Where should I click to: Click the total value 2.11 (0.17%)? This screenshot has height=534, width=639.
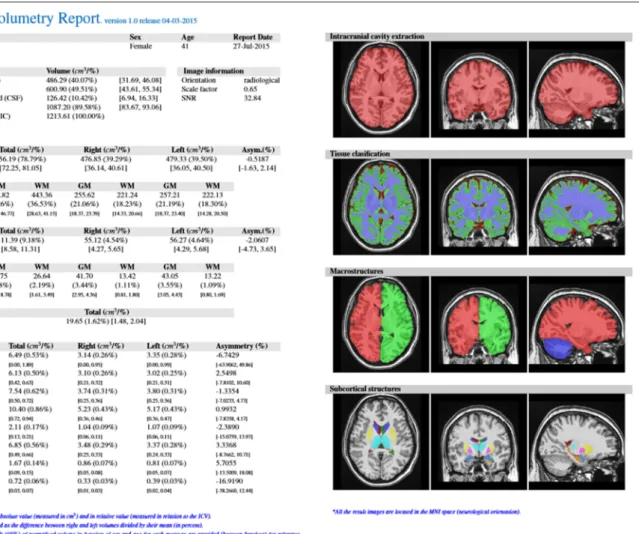tap(28, 427)
